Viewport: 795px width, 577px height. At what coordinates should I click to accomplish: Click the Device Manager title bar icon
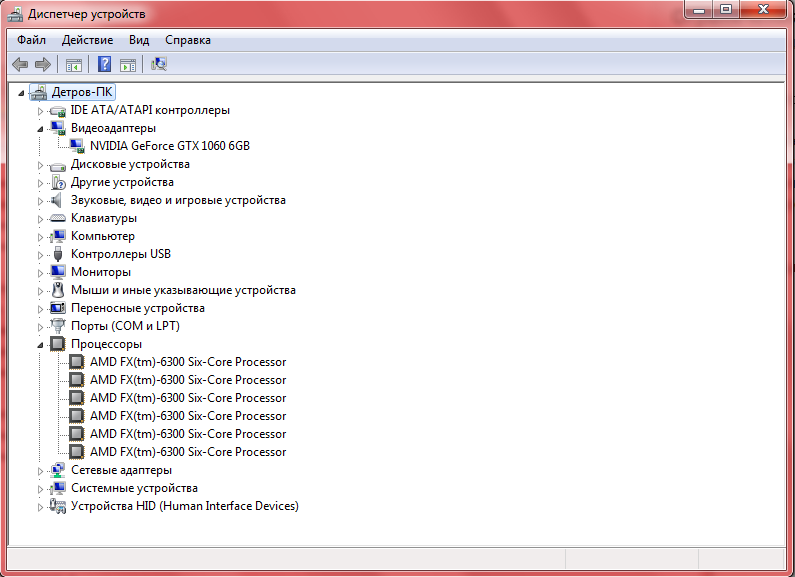pyautogui.click(x=15, y=14)
